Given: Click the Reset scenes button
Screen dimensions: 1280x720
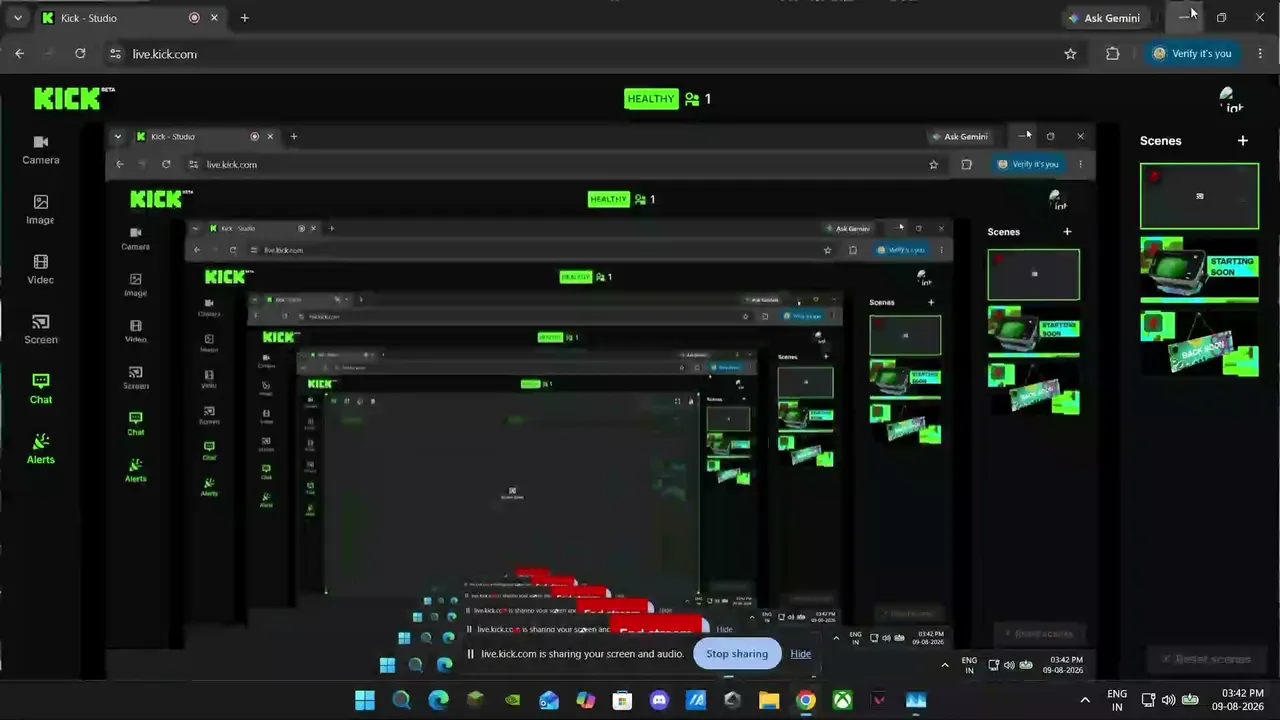Looking at the screenshot, I should coord(1205,659).
